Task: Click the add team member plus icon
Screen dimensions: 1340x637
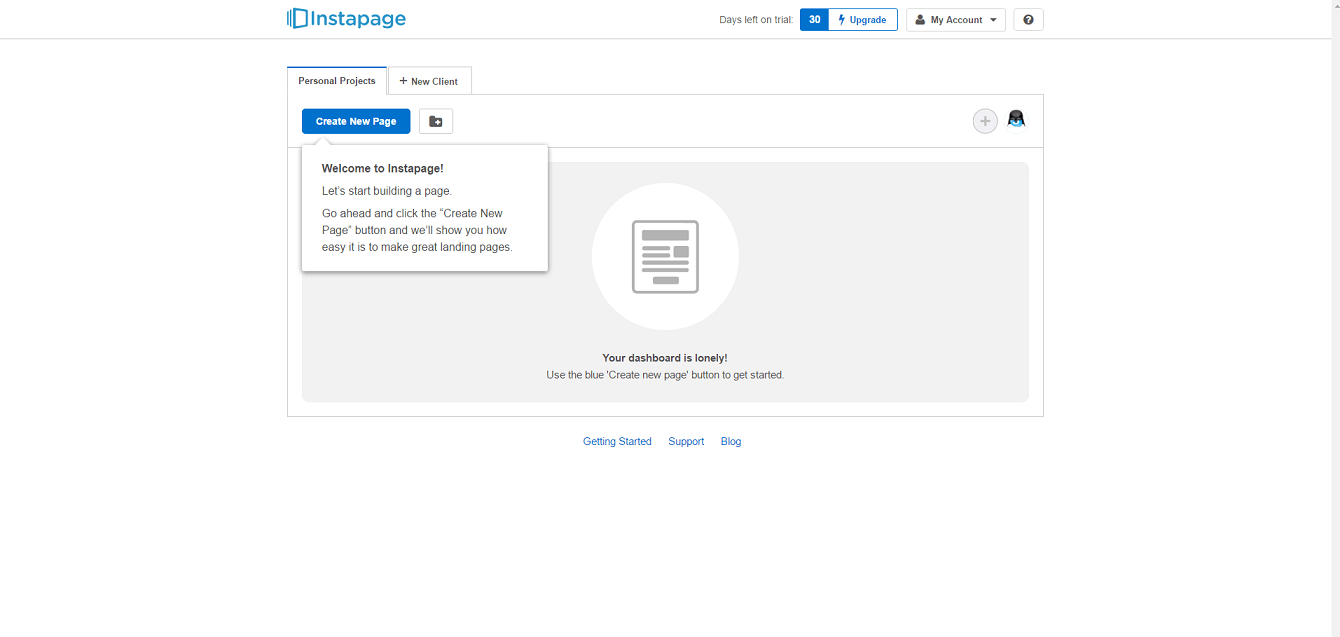Action: 985,121
